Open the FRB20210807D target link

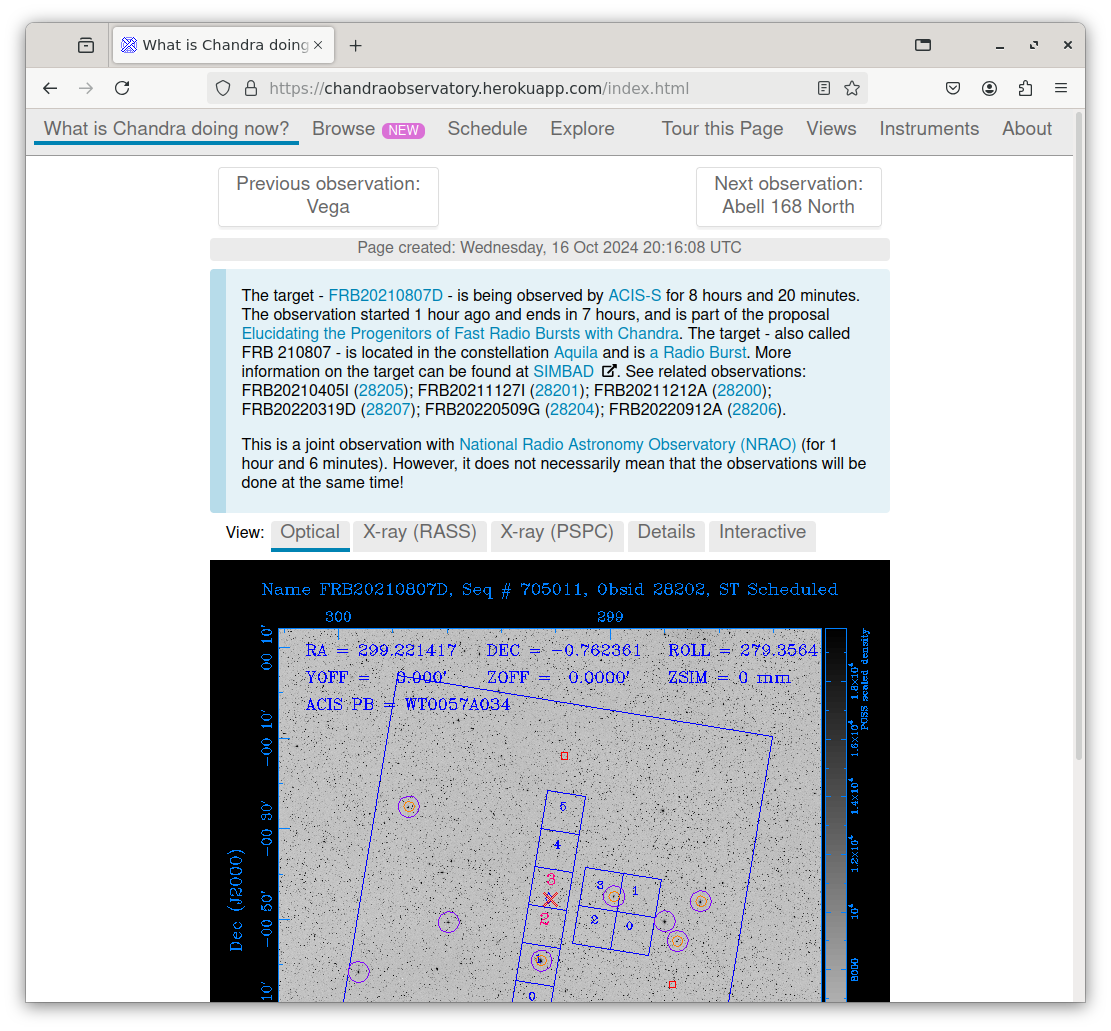385,295
